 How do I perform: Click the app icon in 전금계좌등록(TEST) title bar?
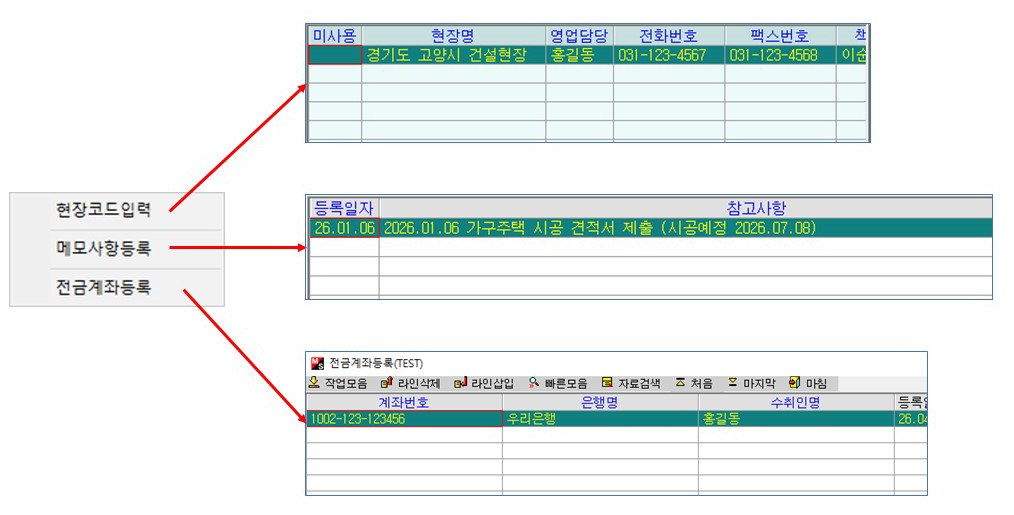pos(317,363)
